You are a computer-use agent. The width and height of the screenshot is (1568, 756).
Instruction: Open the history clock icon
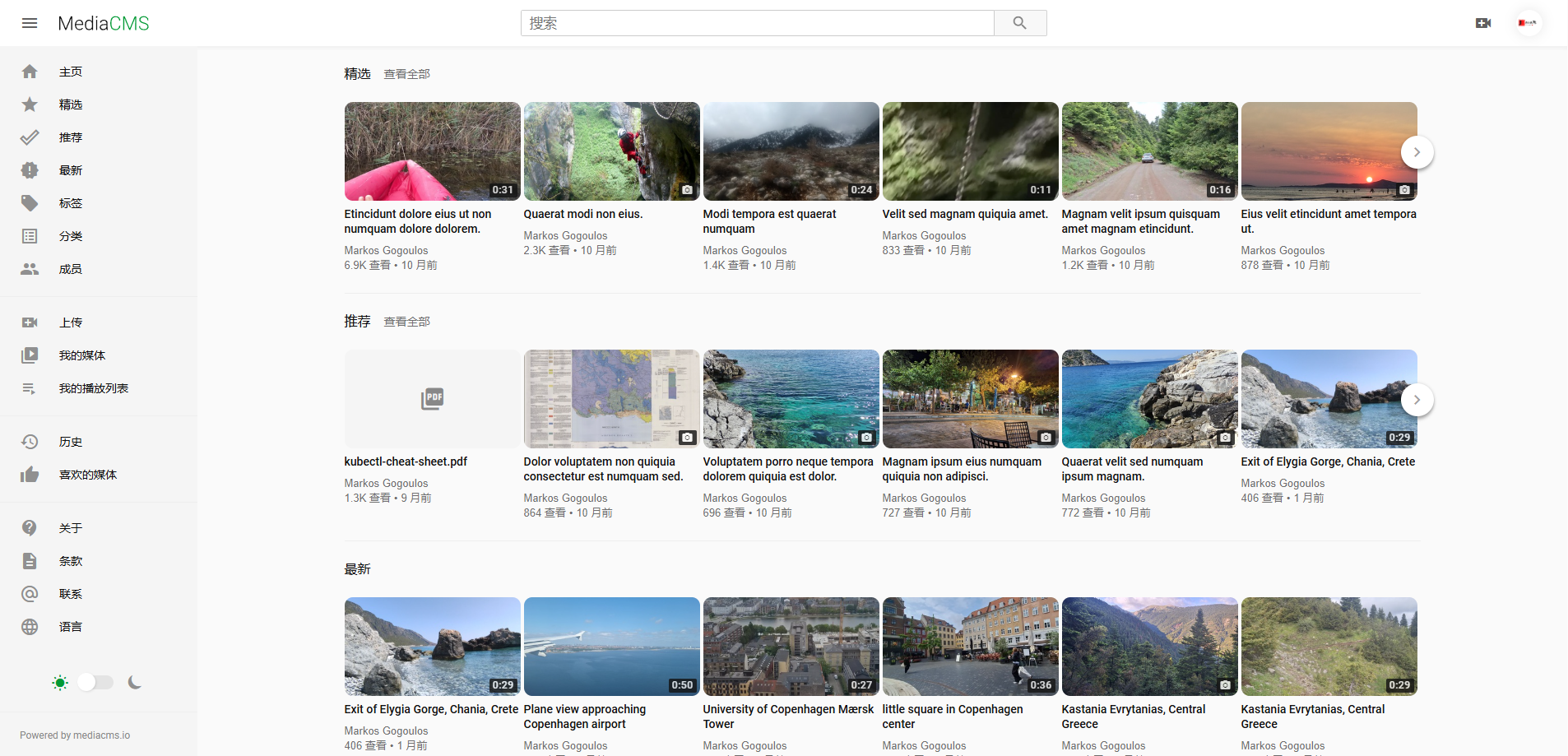tap(30, 442)
